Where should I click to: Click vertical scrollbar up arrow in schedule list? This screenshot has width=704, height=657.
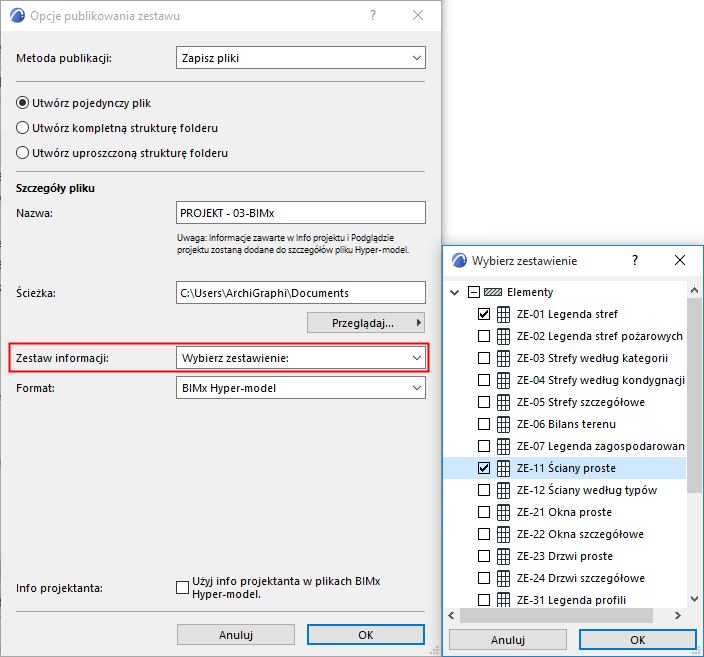pyautogui.click(x=694, y=291)
